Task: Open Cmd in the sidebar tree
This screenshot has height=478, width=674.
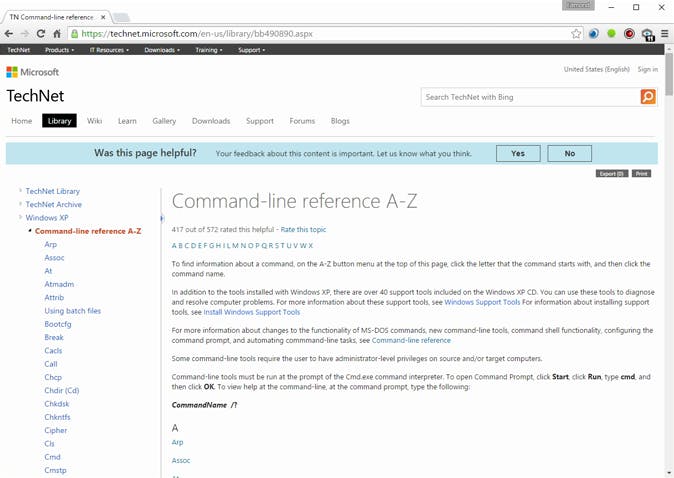Action: pos(52,457)
